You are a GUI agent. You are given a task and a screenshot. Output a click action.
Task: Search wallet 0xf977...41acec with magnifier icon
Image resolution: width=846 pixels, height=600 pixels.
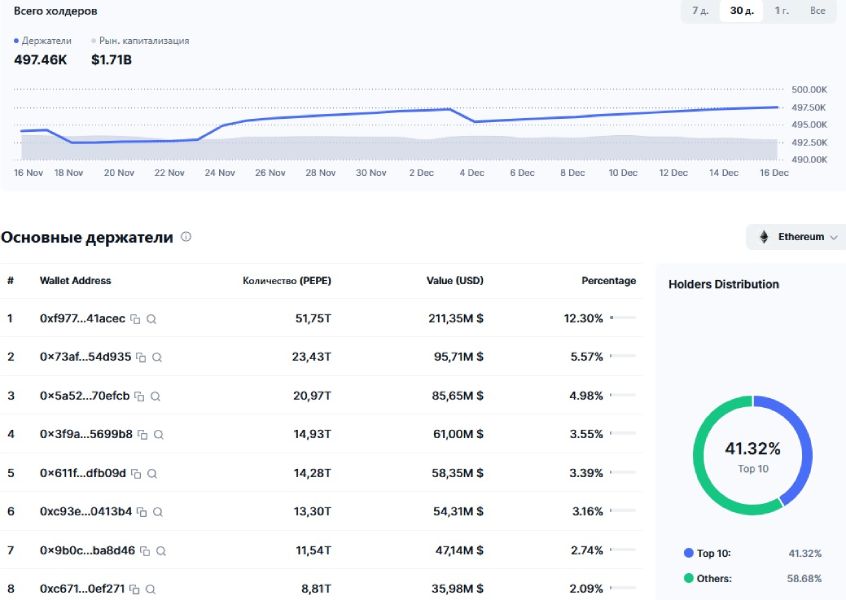pos(152,319)
